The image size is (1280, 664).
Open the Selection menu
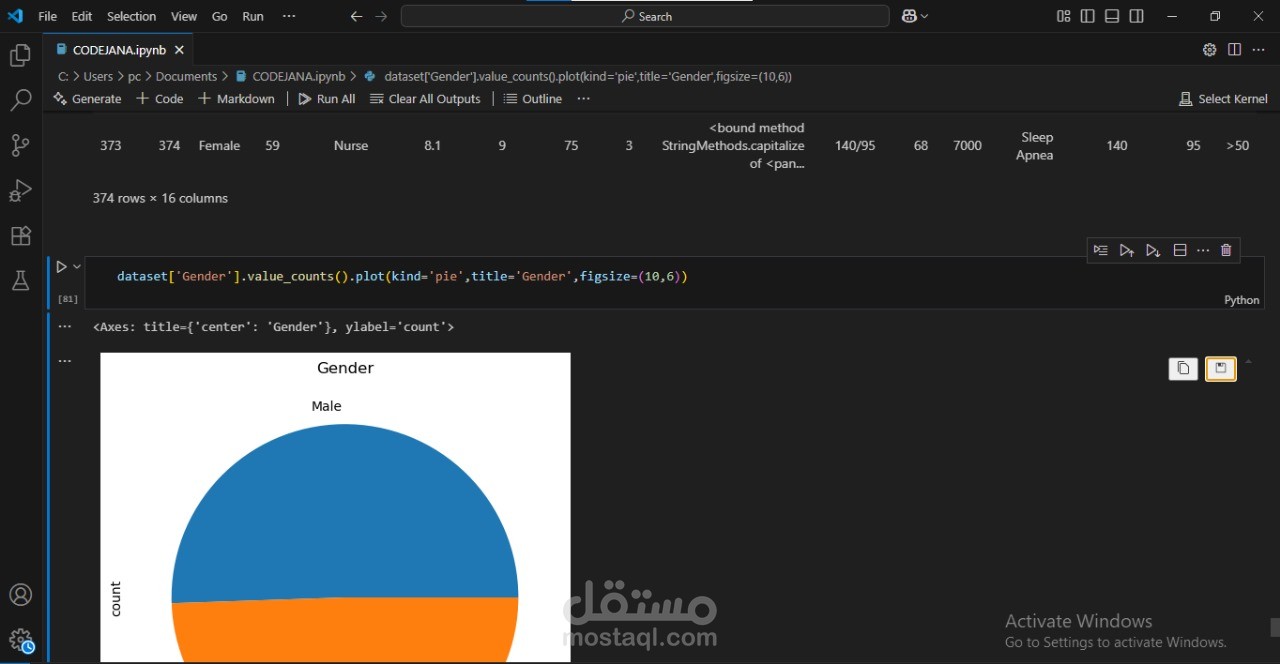tap(131, 16)
